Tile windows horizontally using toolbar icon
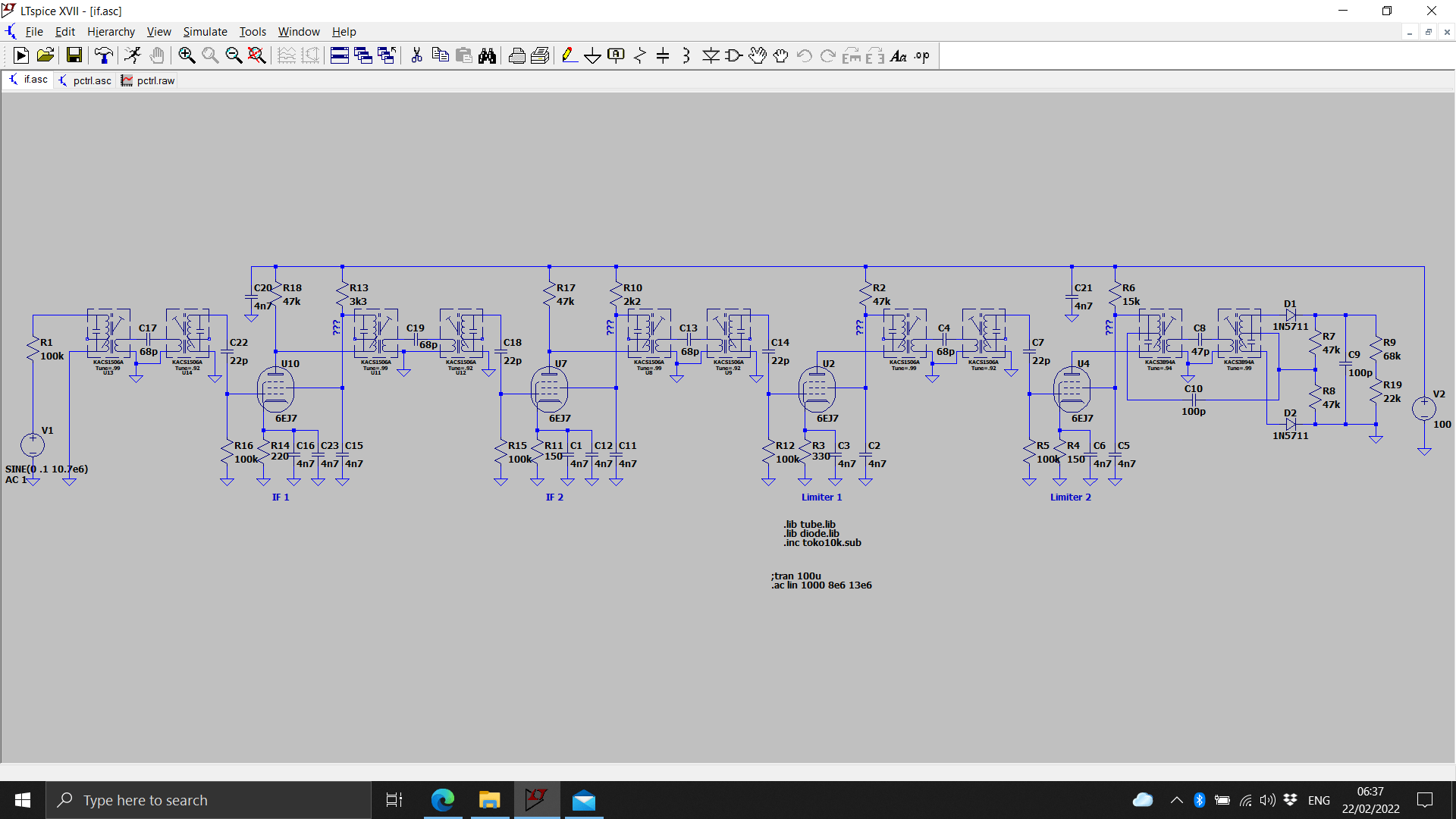Image resolution: width=1456 pixels, height=819 pixels. click(340, 55)
